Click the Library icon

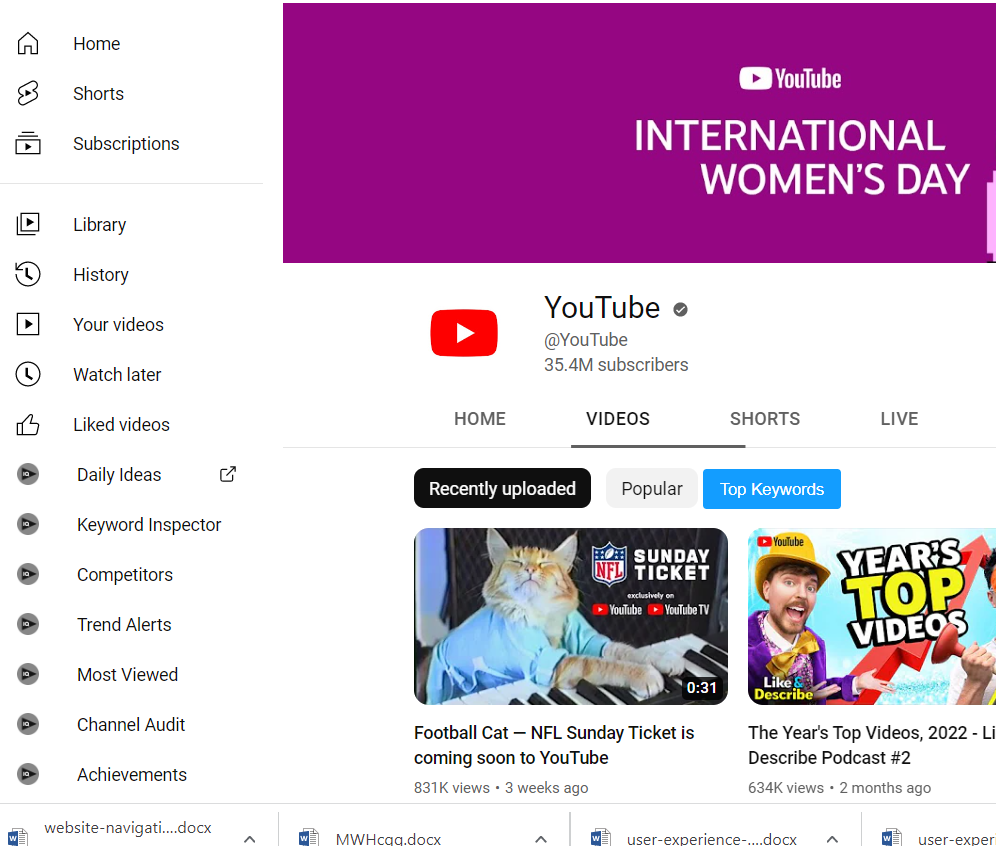point(28,224)
